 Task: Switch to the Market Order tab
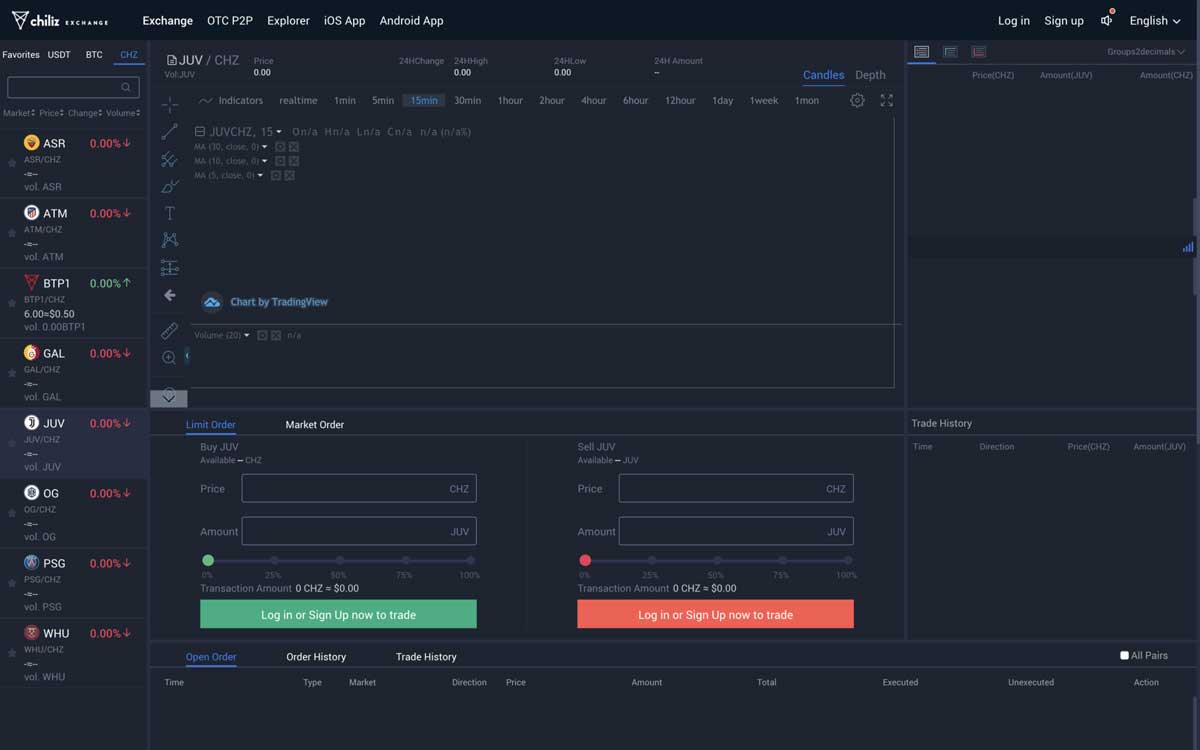coord(315,425)
